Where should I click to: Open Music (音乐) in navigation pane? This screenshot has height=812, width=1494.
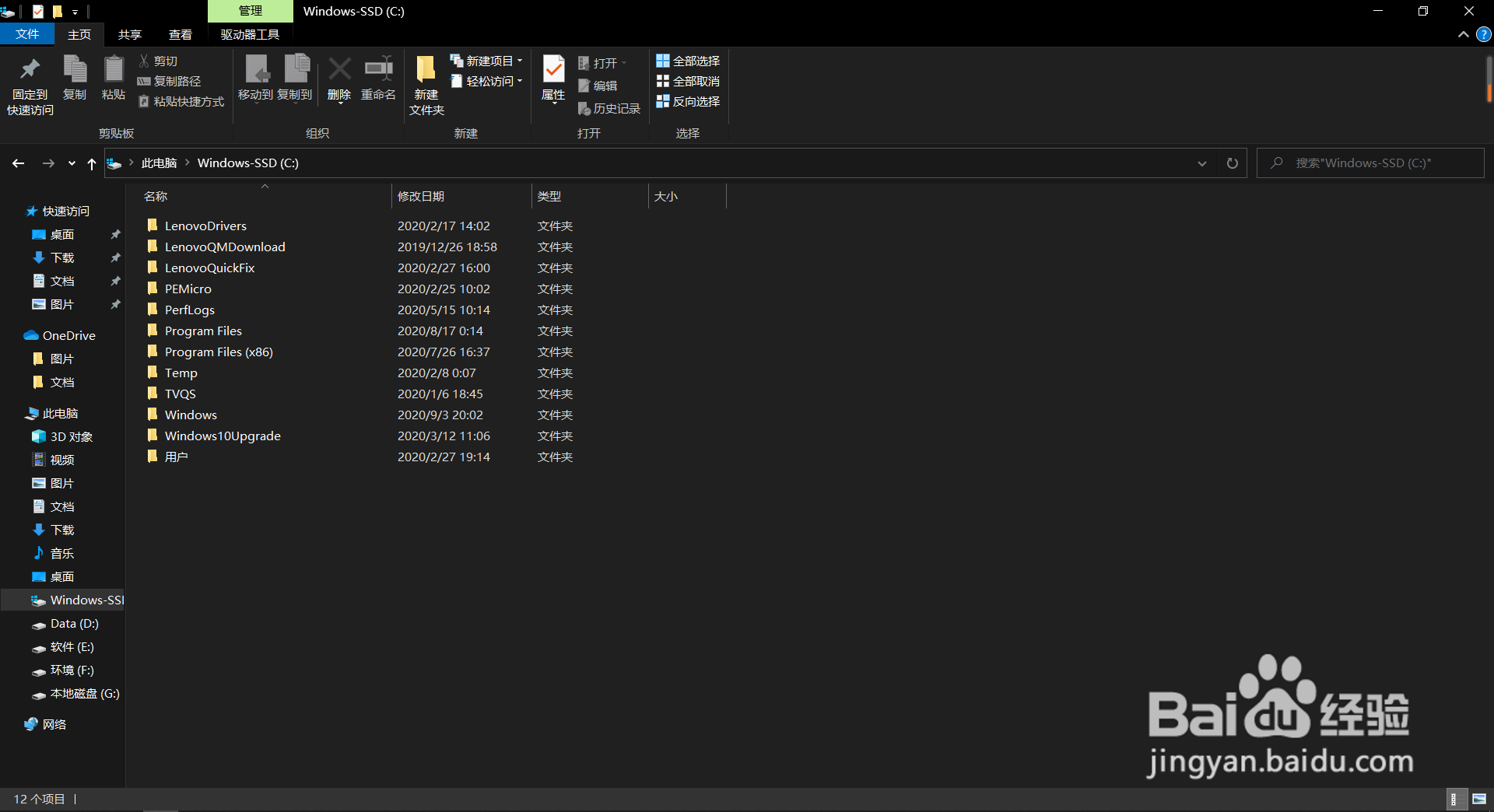(61, 554)
